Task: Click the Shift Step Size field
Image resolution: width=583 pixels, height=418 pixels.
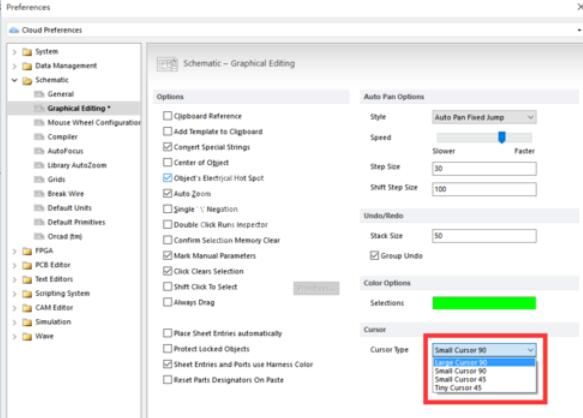Action: 484,189
